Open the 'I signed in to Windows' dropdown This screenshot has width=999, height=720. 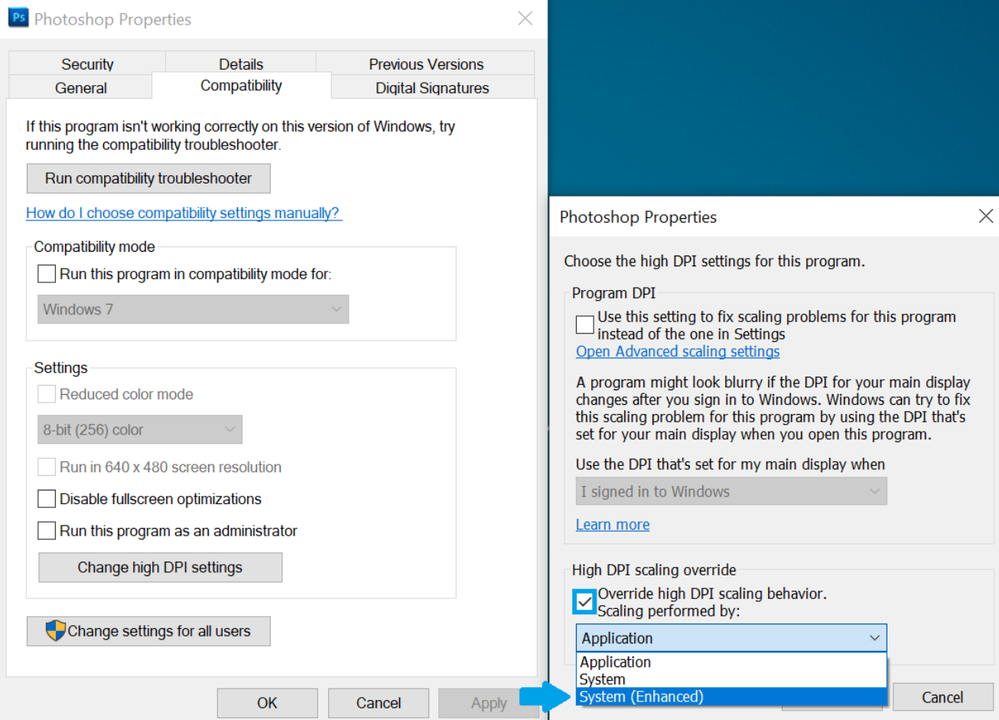(x=731, y=491)
